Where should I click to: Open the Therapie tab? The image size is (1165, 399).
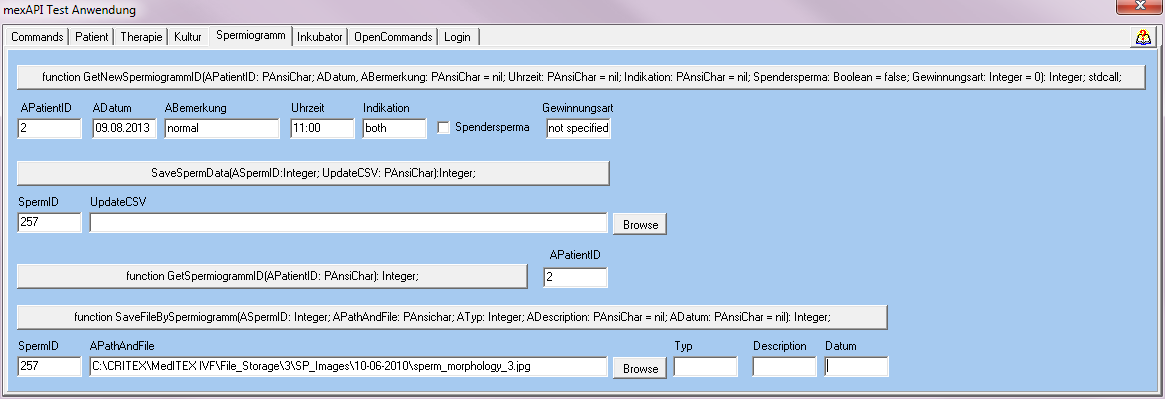141,36
